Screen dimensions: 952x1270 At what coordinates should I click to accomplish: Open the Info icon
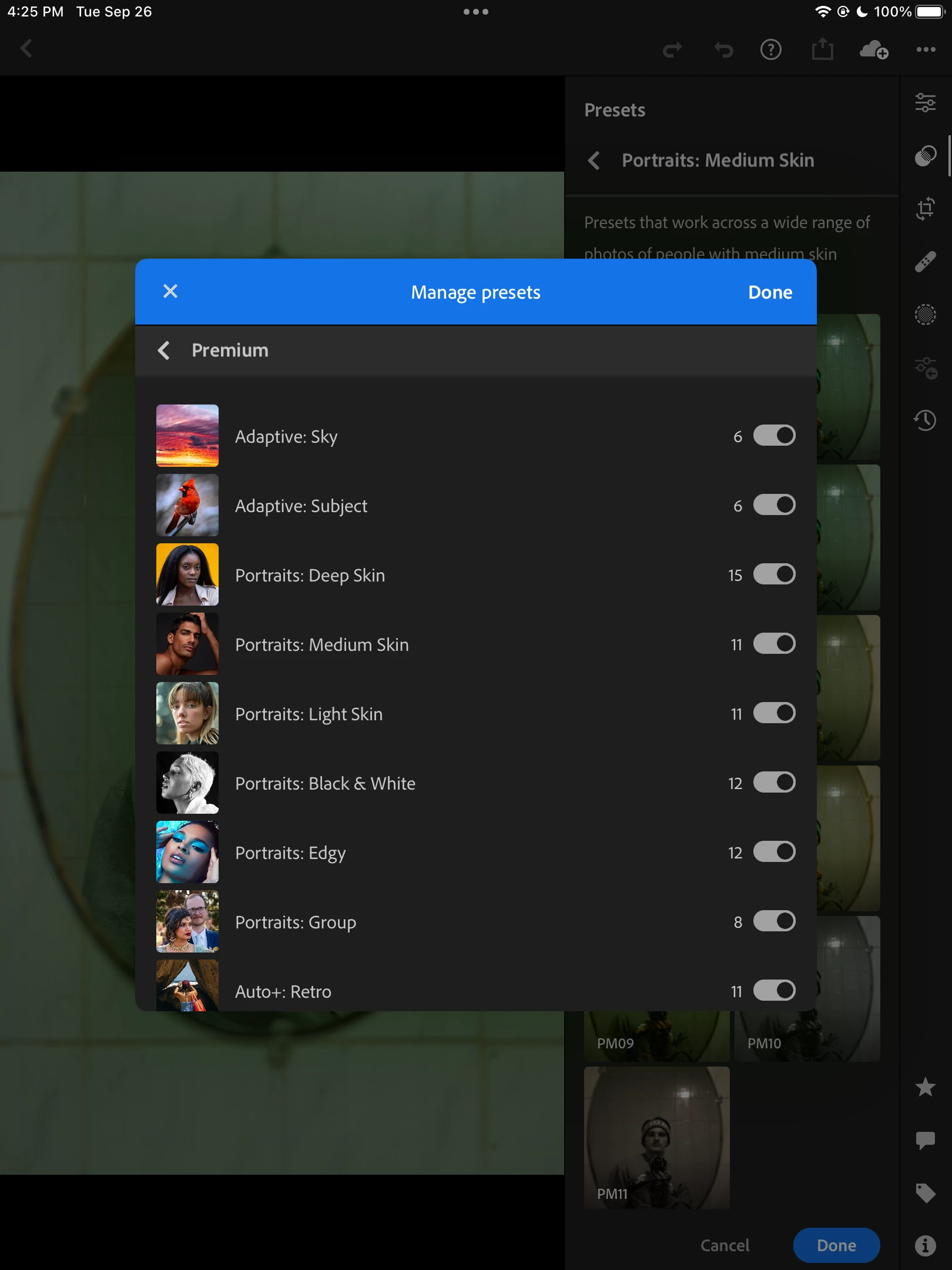[926, 1245]
